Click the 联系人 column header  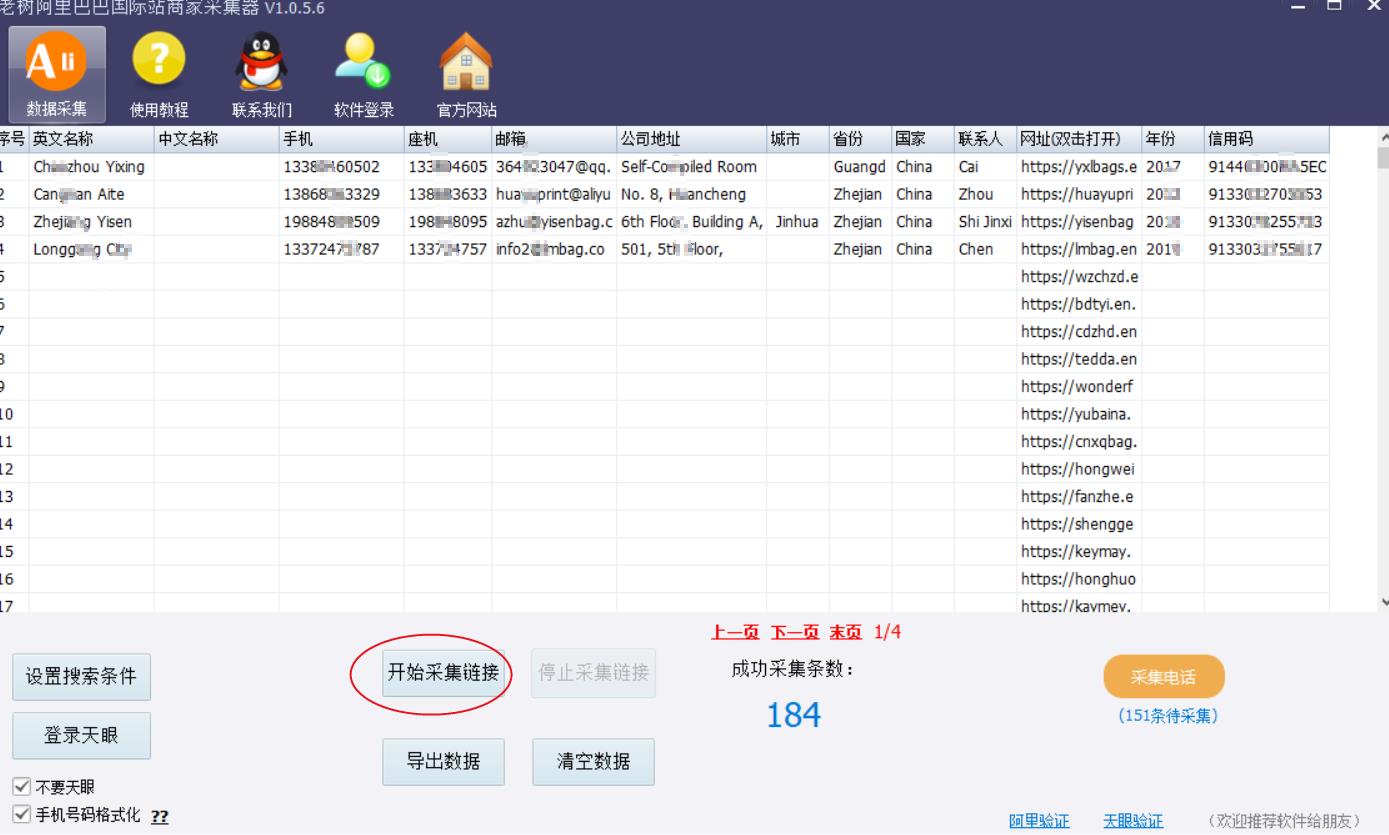point(986,140)
